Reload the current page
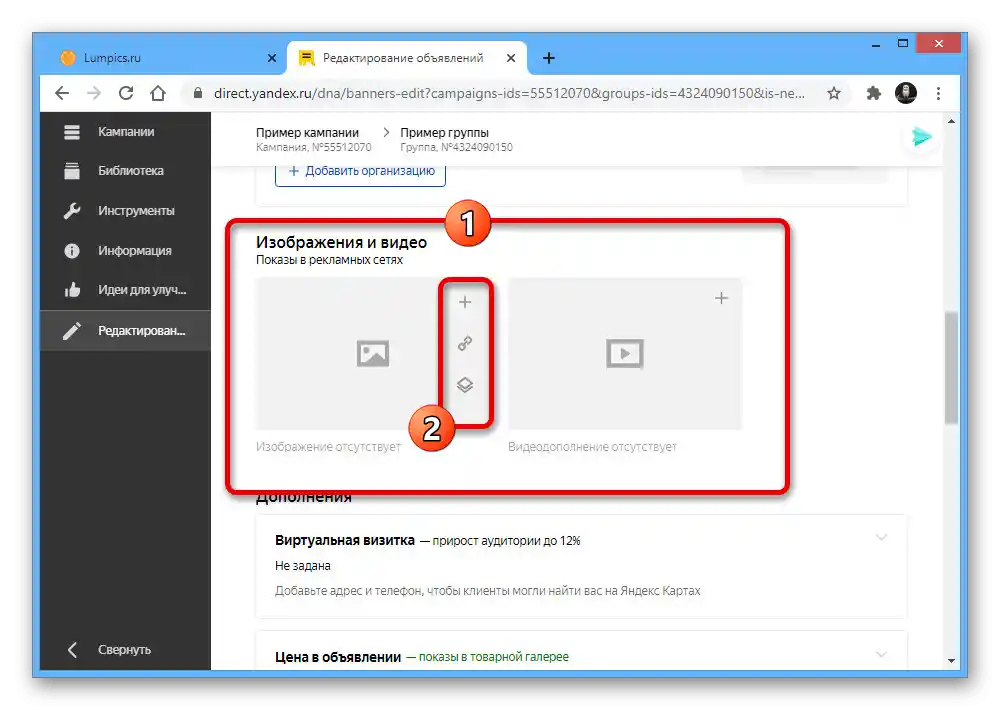The image size is (1000, 710). [126, 93]
